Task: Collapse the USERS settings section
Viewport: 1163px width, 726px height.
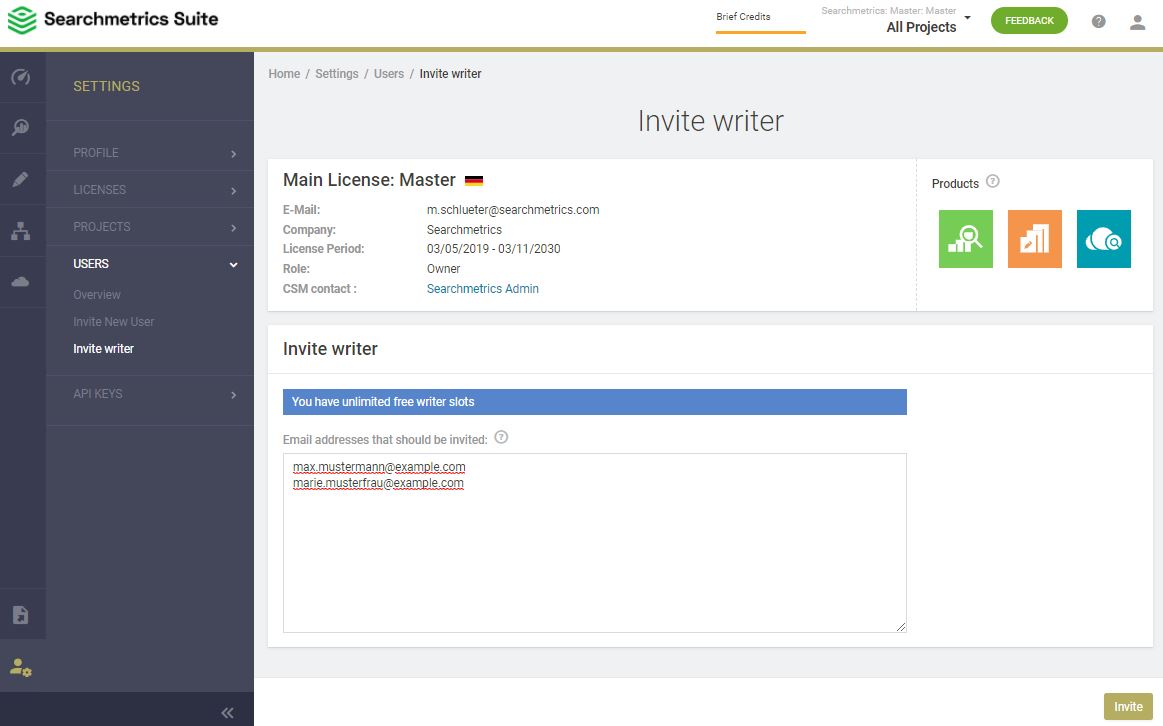Action: (150, 264)
